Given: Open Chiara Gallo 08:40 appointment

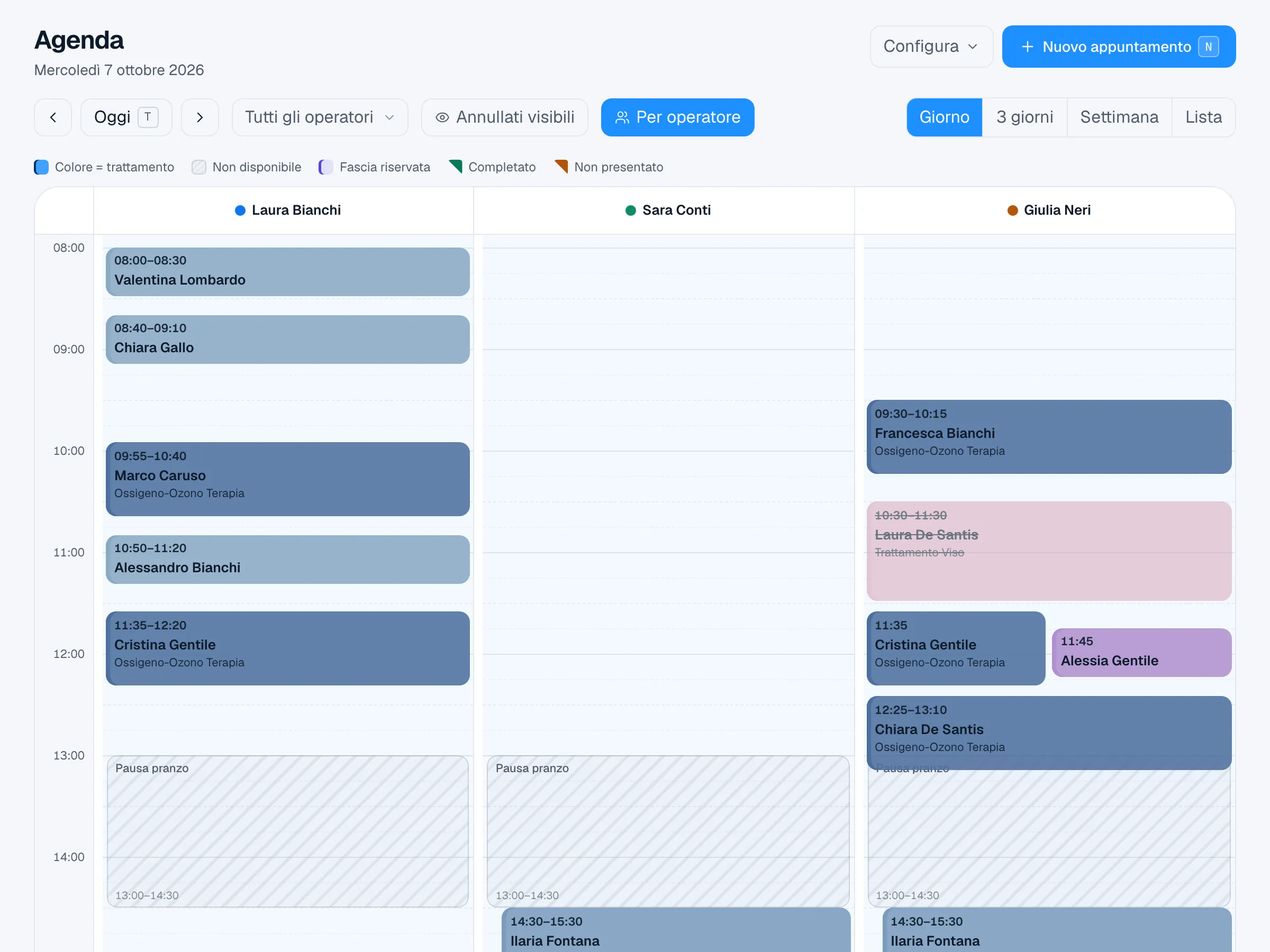Looking at the screenshot, I should tap(288, 340).
